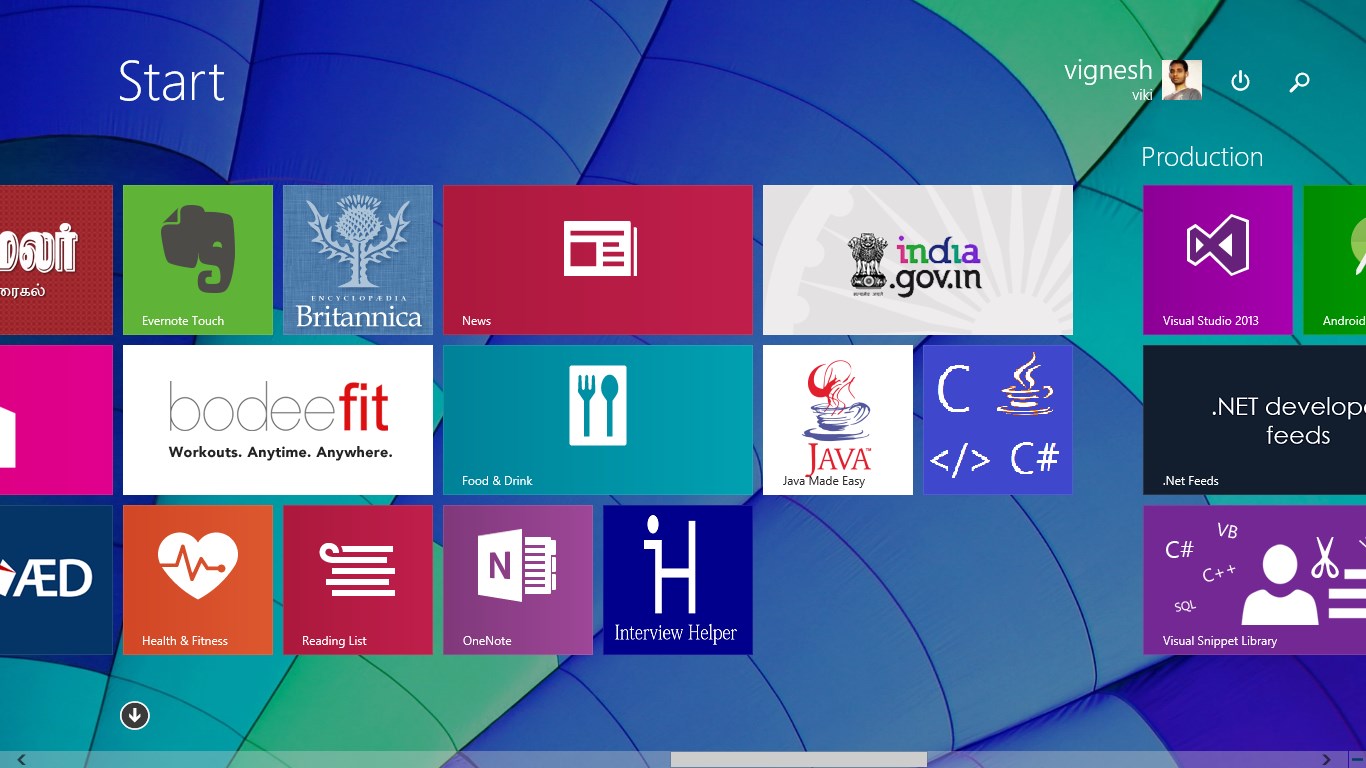1366x768 pixels.
Task: Open Visual Studio 2013 tile
Action: [1218, 260]
